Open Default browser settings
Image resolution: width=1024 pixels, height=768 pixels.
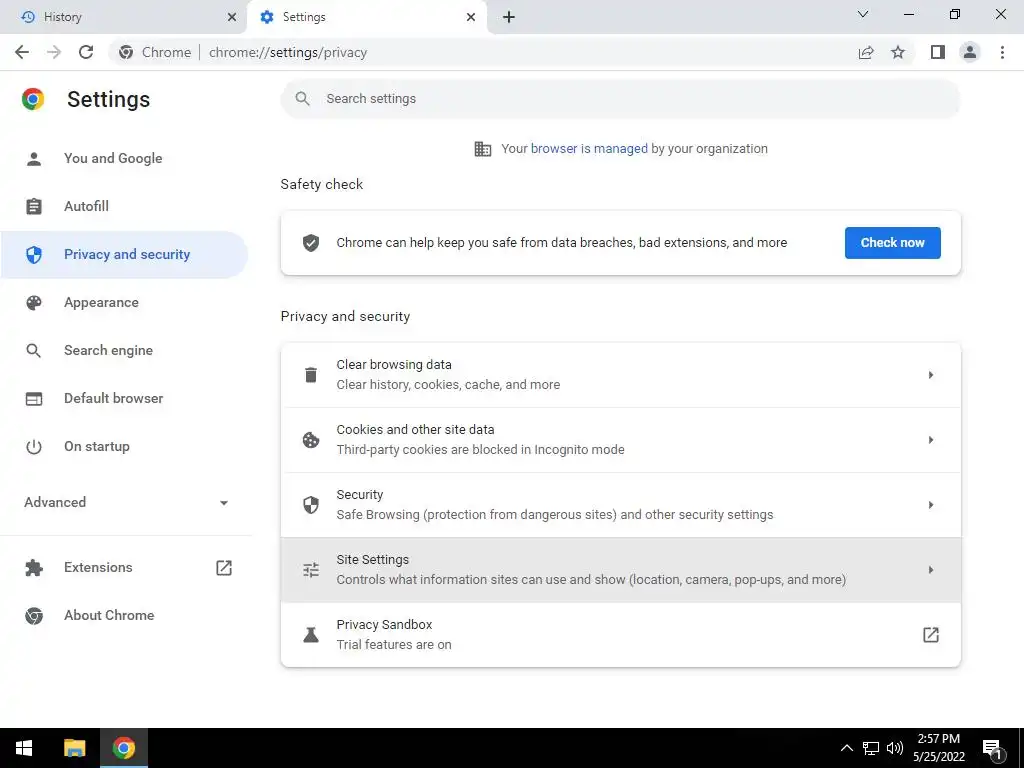[124, 398]
